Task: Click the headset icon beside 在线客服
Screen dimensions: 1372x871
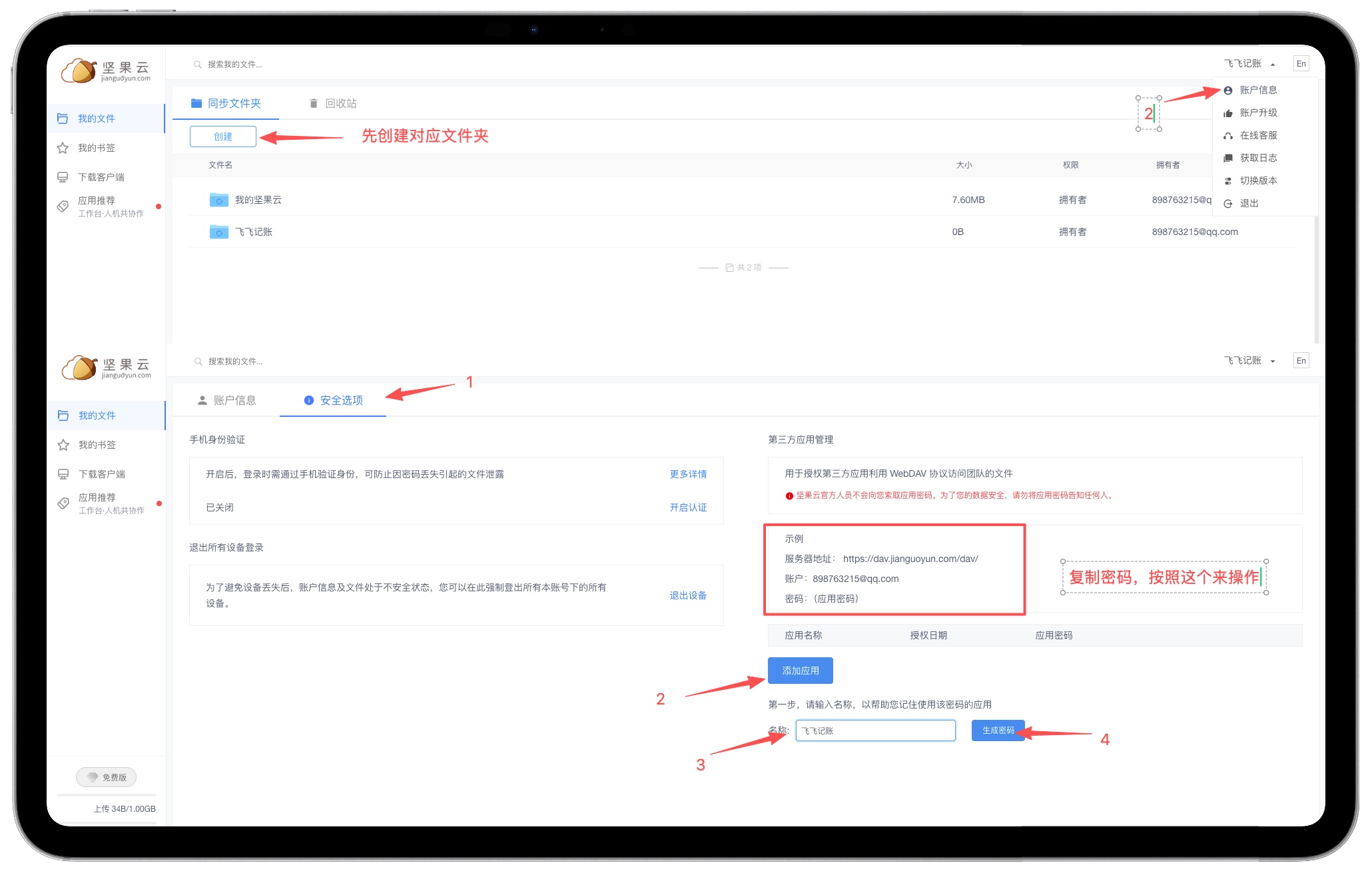Action: click(x=1228, y=136)
